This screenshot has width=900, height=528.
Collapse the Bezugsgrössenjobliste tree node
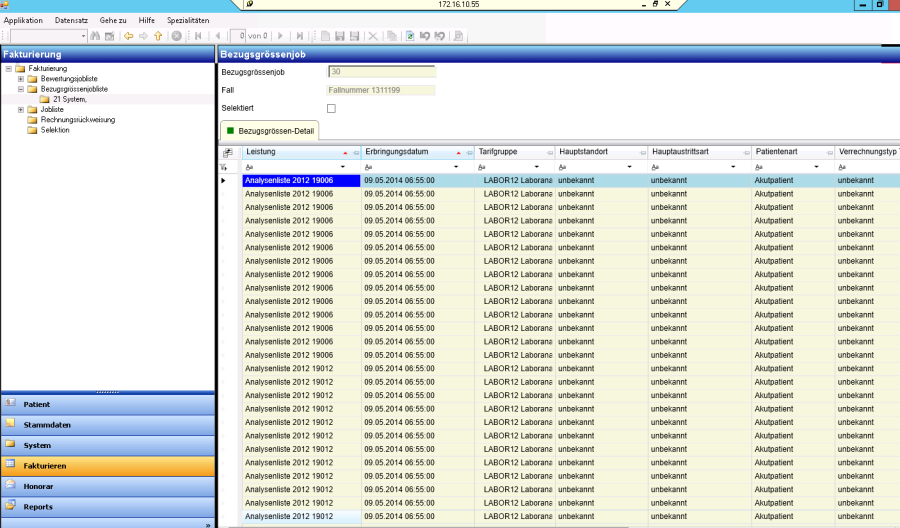pos(21,89)
